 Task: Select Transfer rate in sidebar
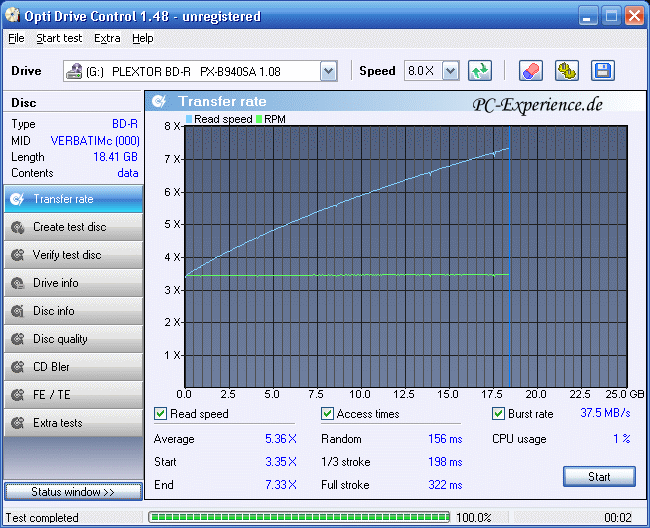(x=72, y=199)
